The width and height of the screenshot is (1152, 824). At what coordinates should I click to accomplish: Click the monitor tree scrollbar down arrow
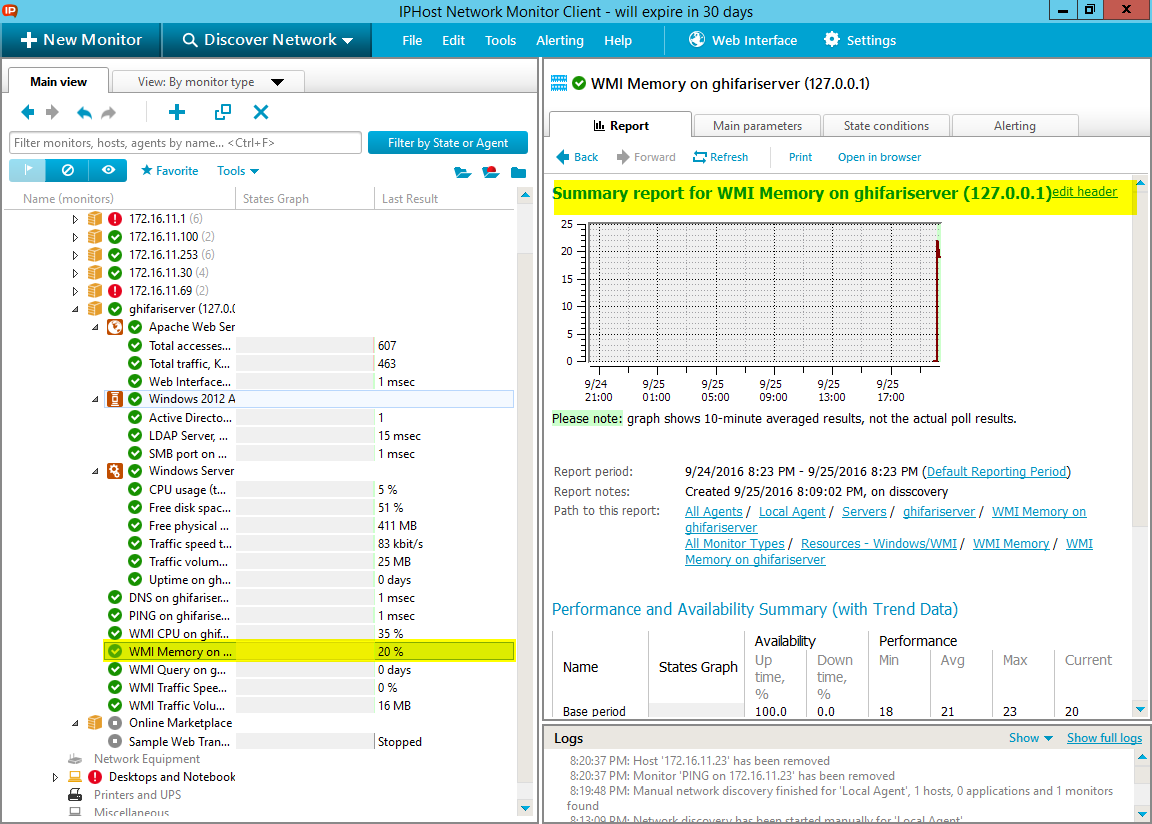click(x=525, y=808)
